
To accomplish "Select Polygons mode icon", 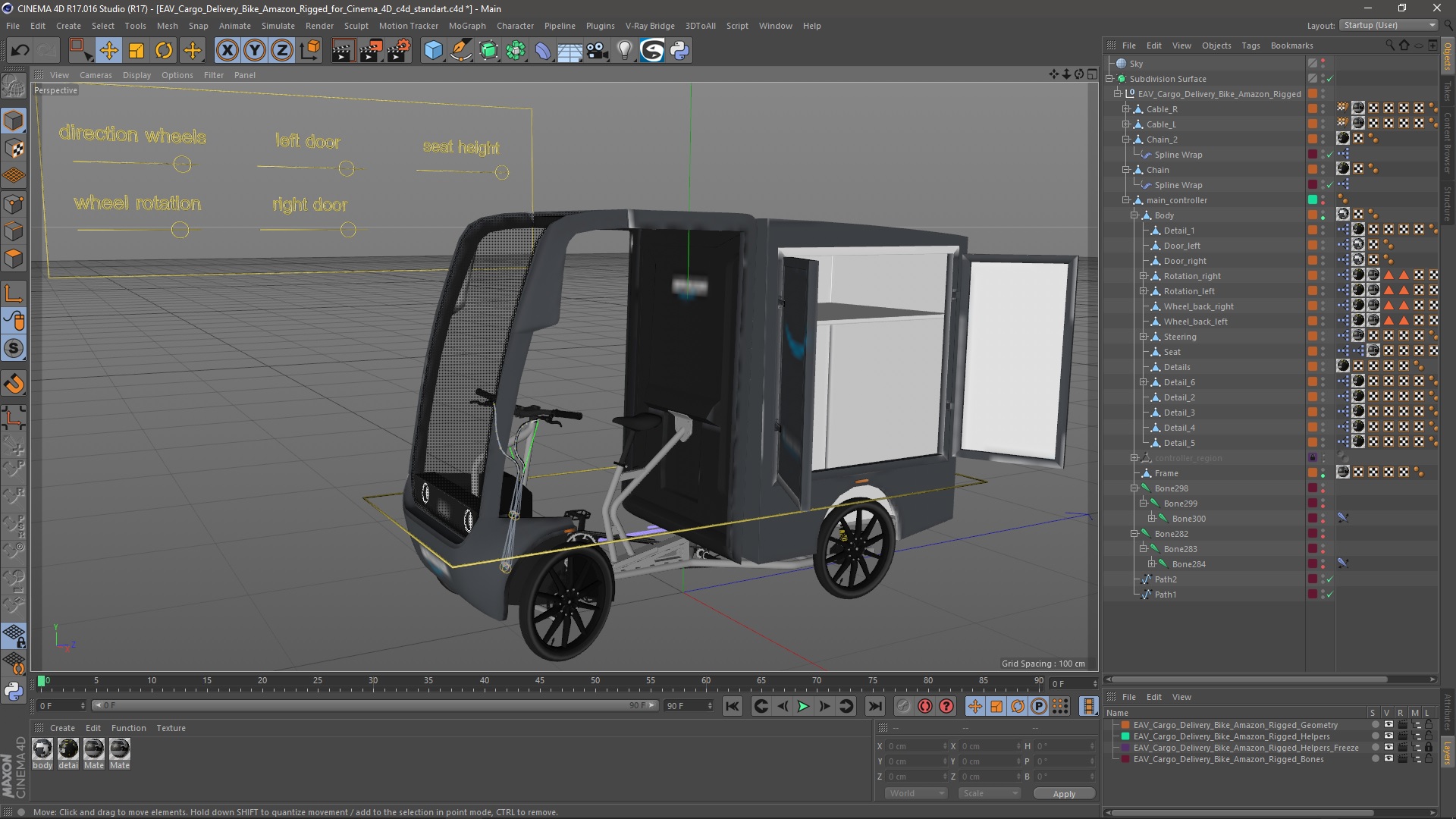I will (14, 259).
